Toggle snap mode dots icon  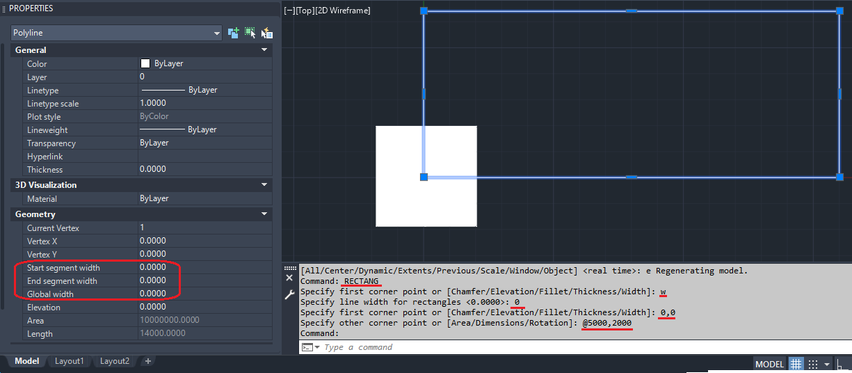(x=813, y=364)
